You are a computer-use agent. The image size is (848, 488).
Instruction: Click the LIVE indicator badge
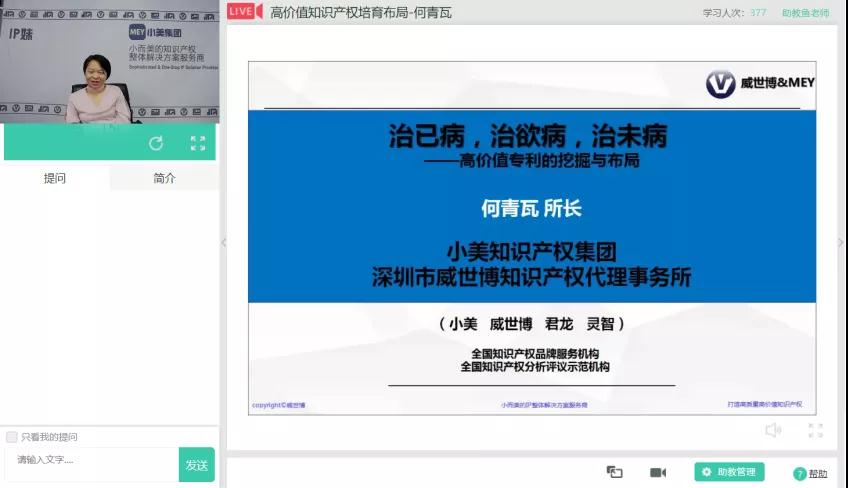[245, 11]
